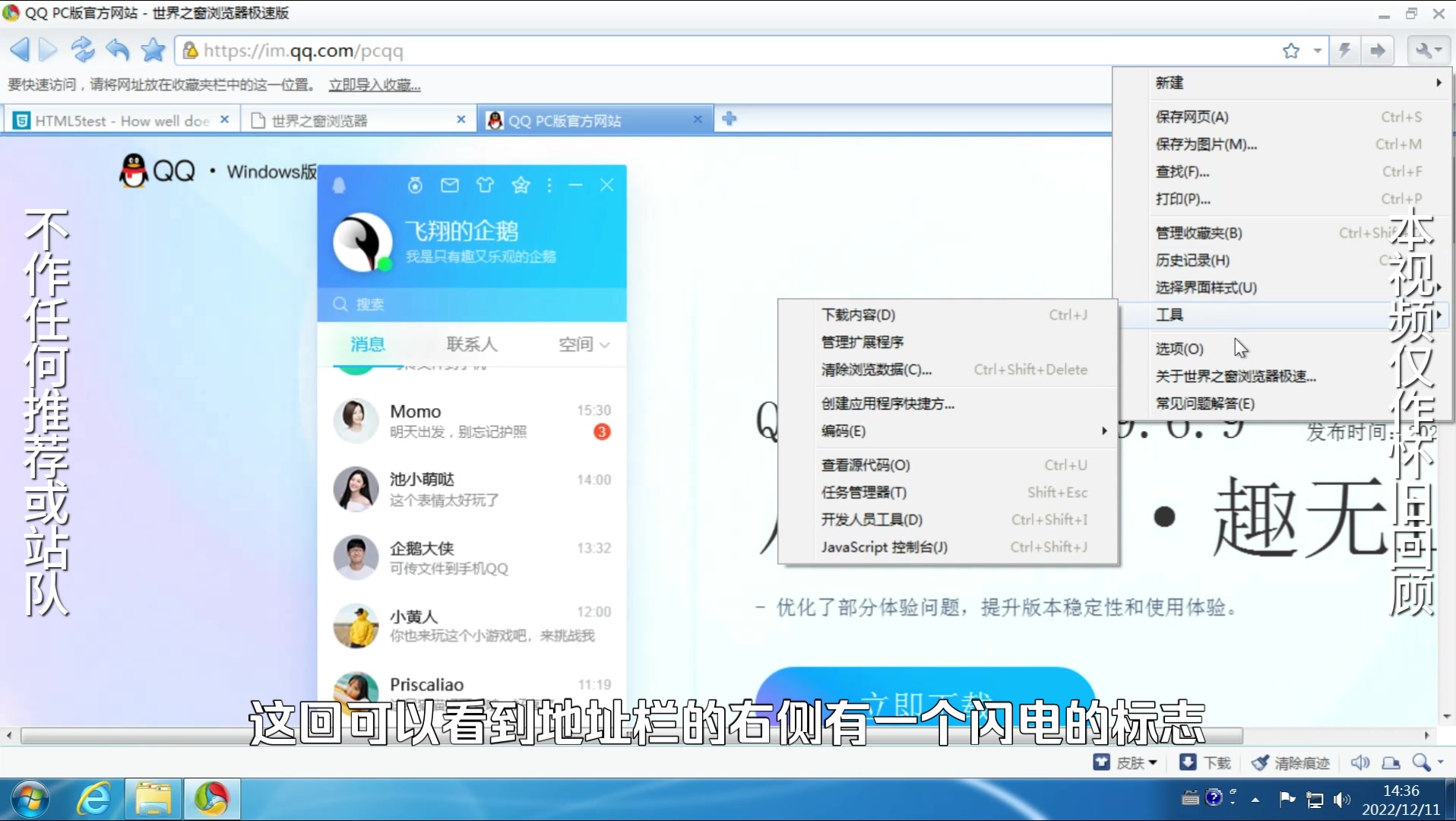Select 查找(F) menu item

click(1282, 171)
